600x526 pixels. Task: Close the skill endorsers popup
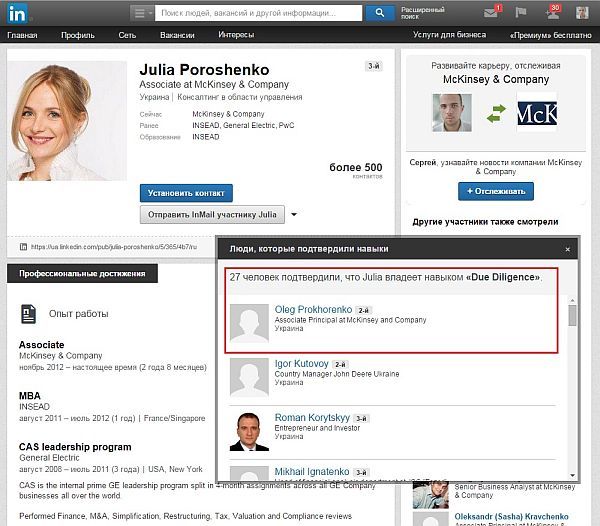pos(569,248)
